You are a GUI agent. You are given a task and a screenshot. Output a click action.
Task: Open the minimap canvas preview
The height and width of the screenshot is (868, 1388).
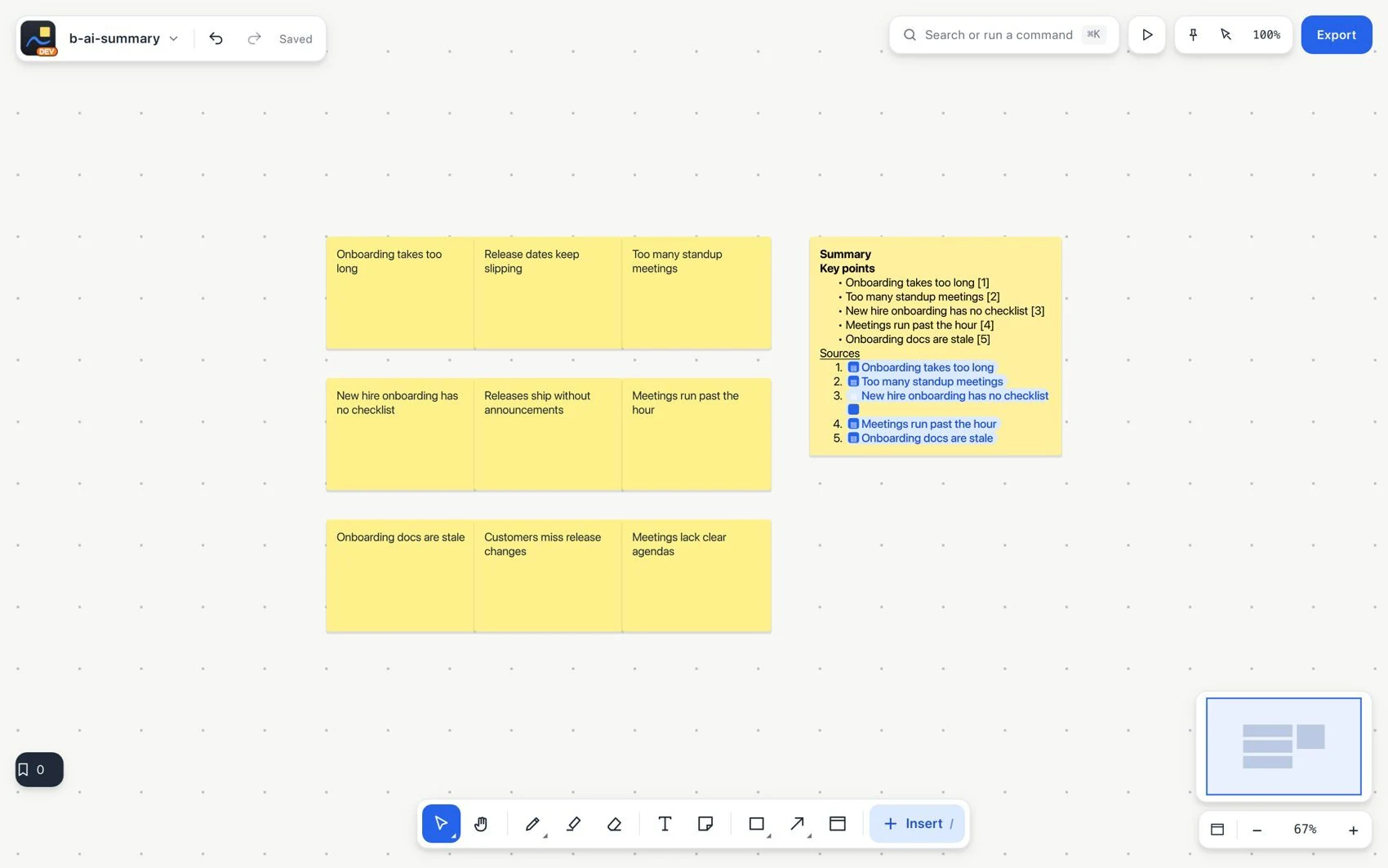click(x=1283, y=746)
